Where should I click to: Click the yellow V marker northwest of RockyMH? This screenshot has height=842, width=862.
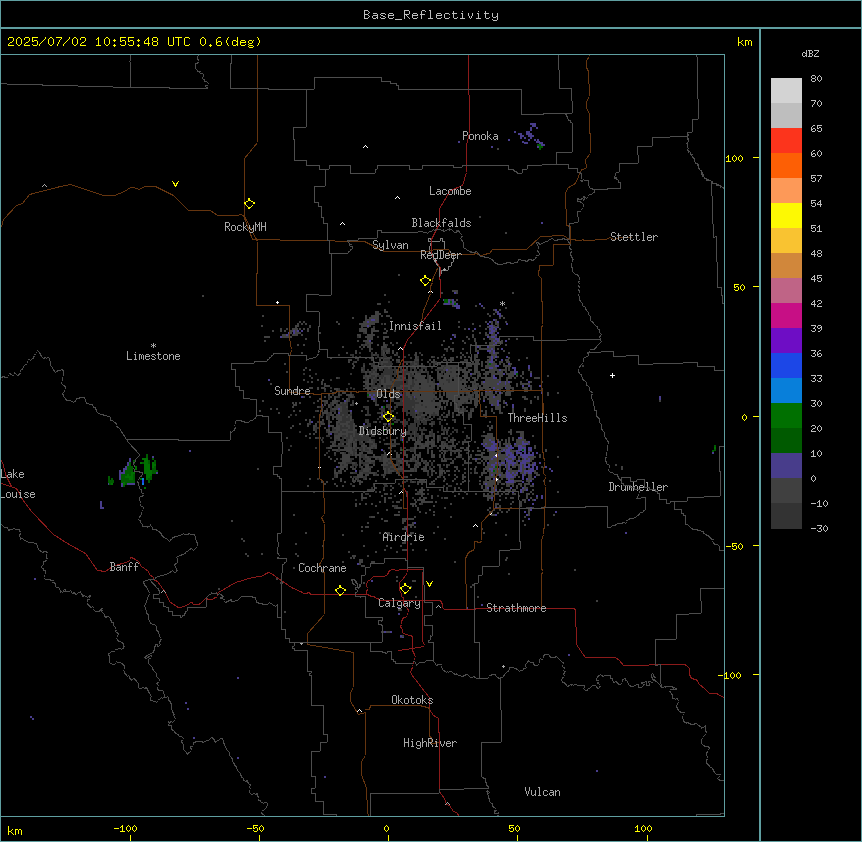(x=175, y=184)
